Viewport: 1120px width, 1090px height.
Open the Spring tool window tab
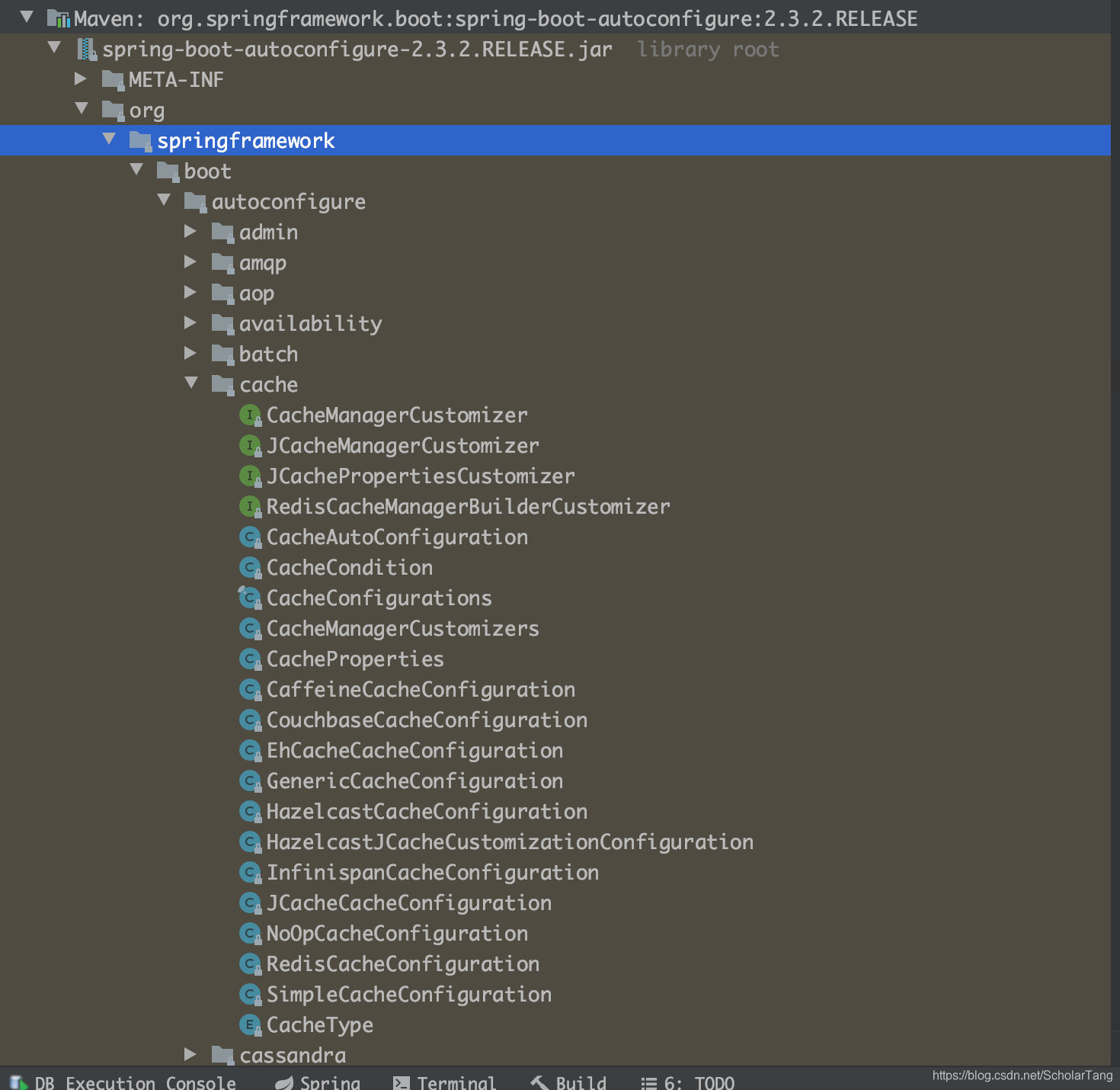318,1082
